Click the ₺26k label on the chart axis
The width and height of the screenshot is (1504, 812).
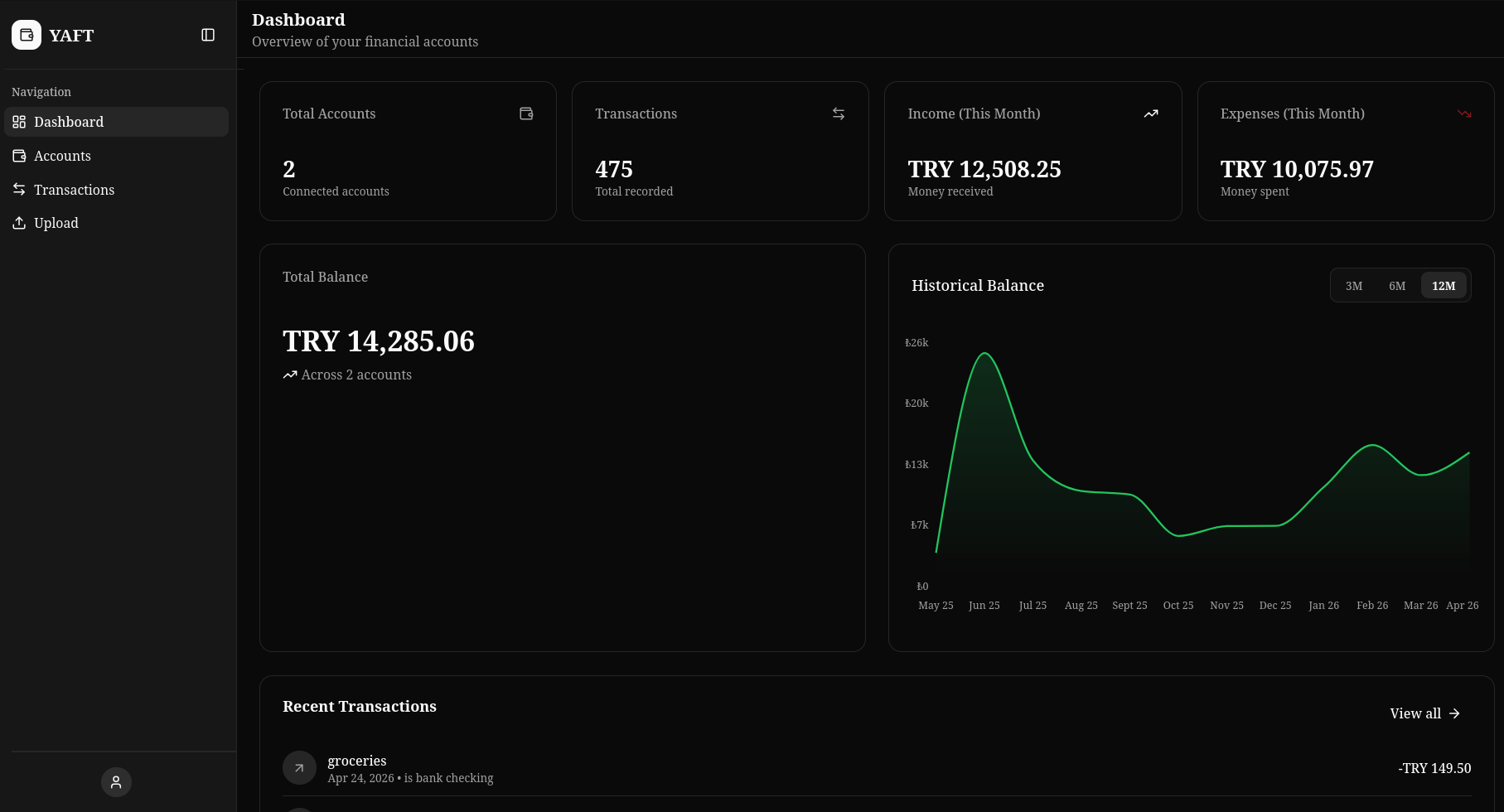(x=916, y=342)
